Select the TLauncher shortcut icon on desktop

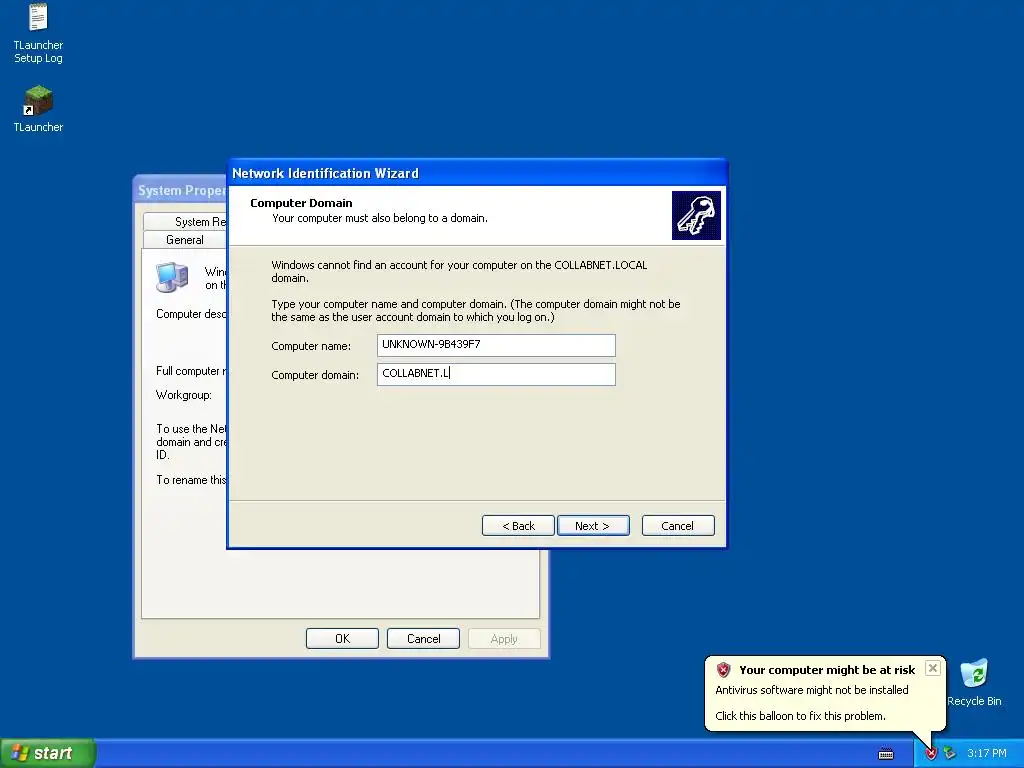pos(38,109)
